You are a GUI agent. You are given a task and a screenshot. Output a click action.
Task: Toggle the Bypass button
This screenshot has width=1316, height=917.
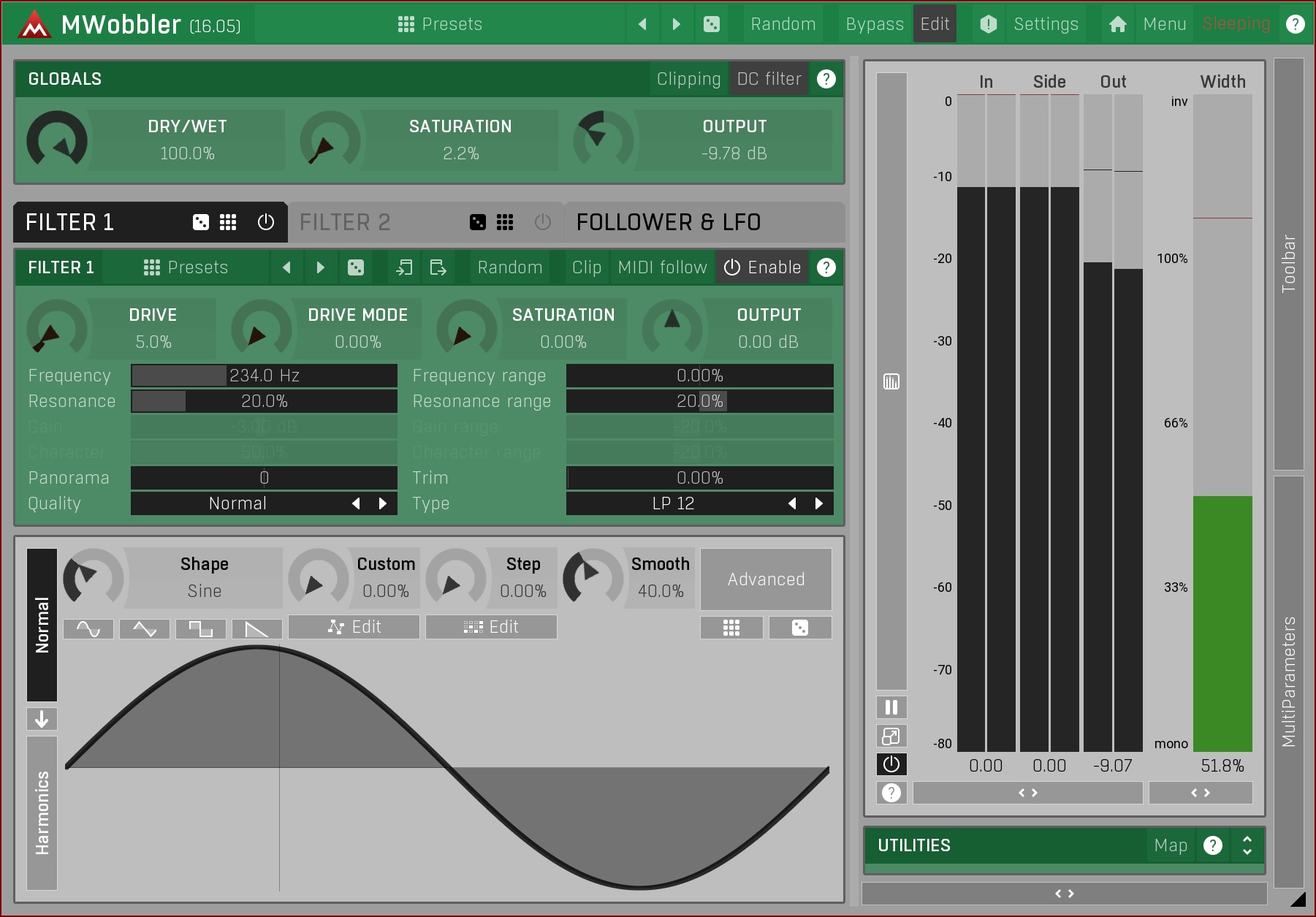click(x=874, y=24)
